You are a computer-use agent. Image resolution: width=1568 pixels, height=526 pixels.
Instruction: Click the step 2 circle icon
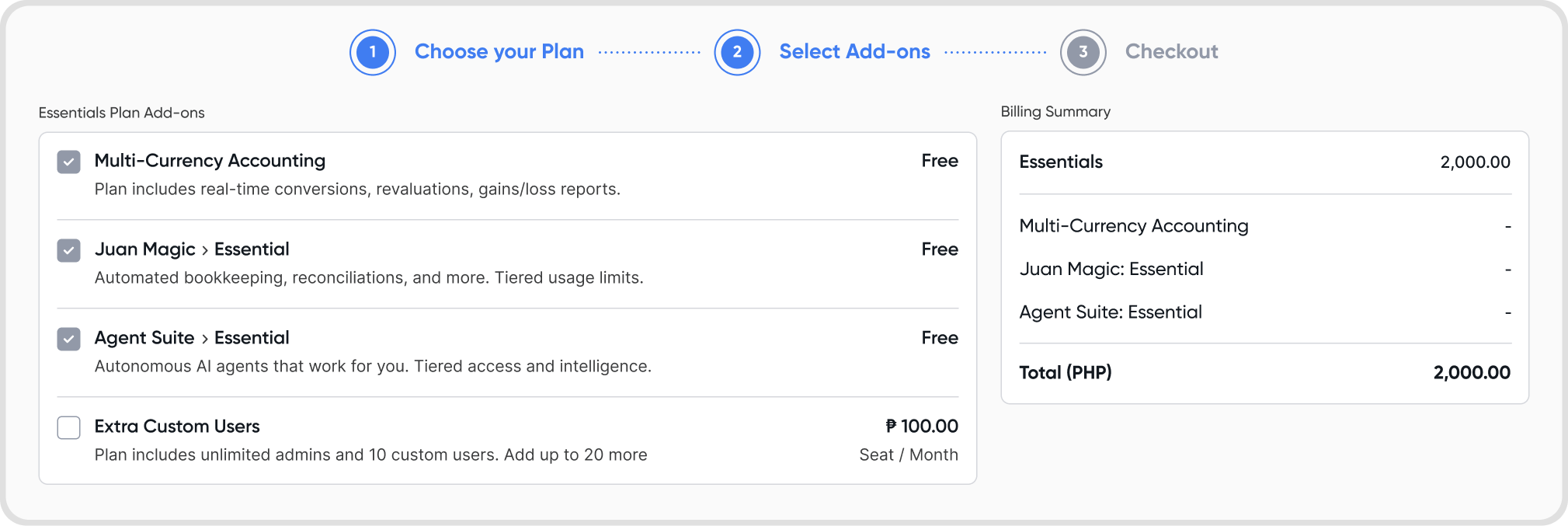(x=737, y=52)
